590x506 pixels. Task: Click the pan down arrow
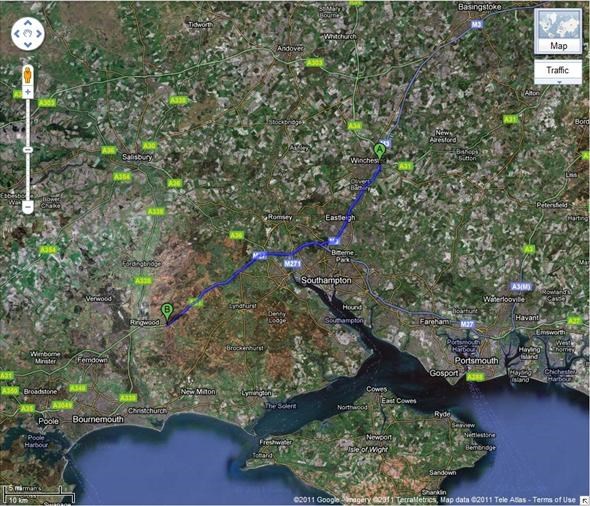click(28, 44)
